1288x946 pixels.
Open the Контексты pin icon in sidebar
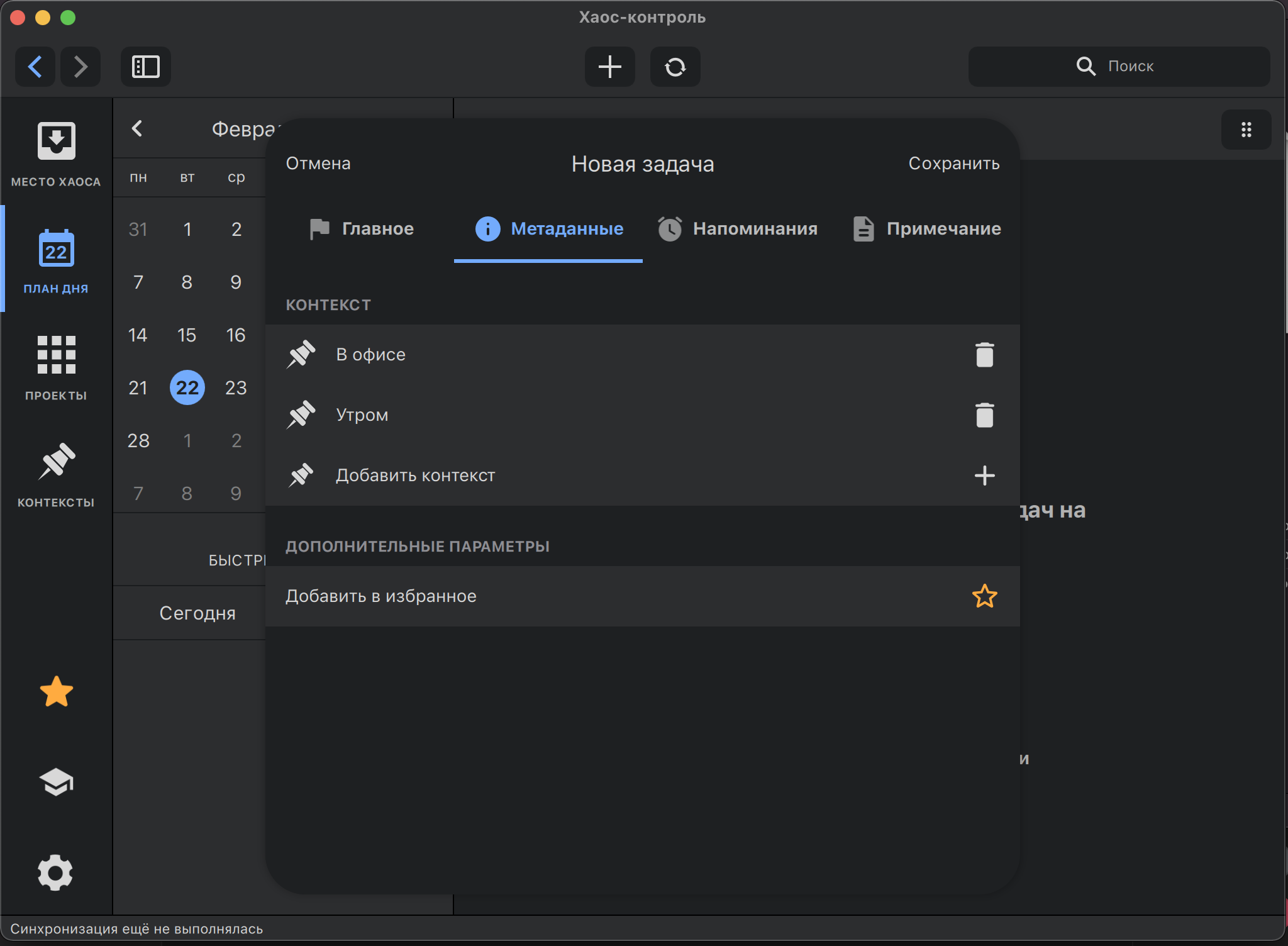tap(56, 462)
